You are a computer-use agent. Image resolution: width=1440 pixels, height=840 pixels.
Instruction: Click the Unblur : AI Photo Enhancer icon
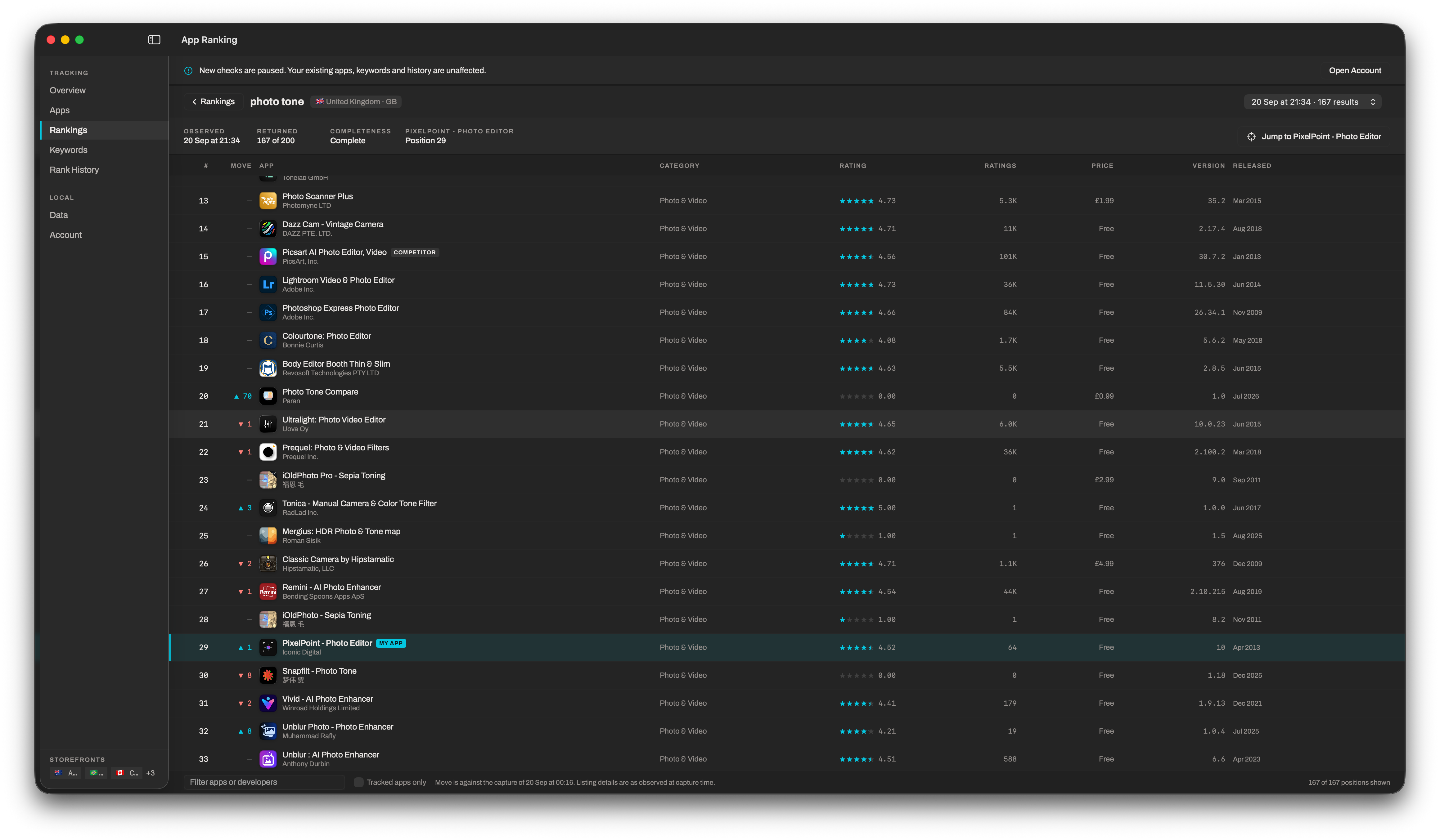tap(268, 759)
